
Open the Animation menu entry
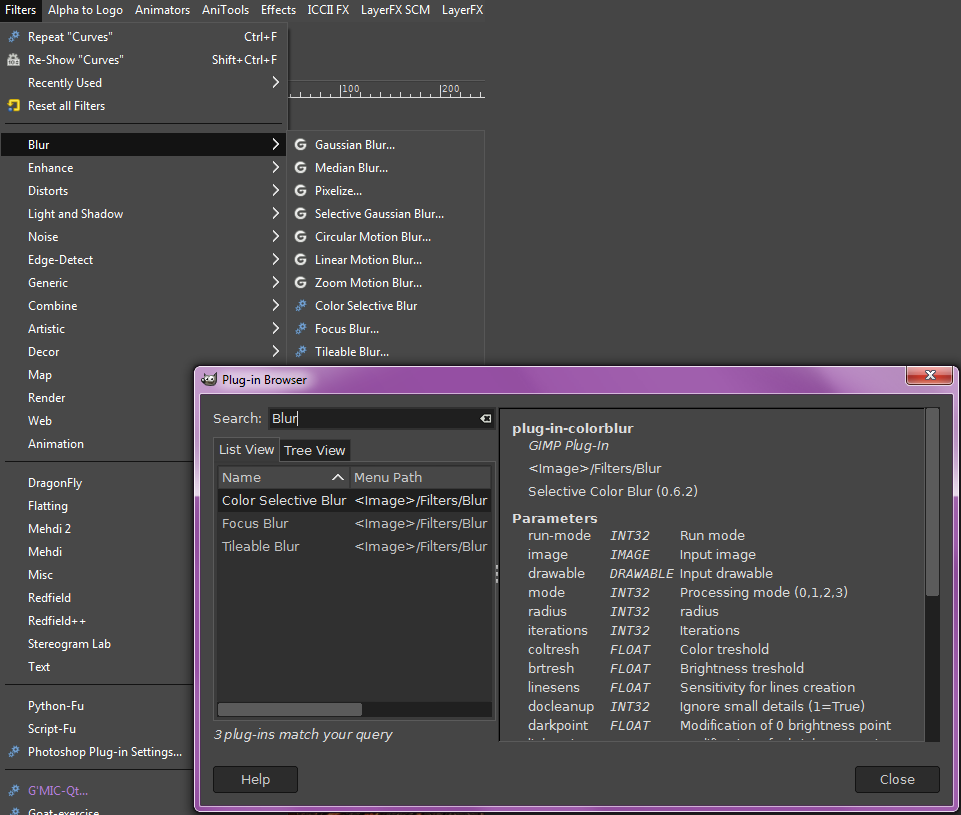pos(56,444)
